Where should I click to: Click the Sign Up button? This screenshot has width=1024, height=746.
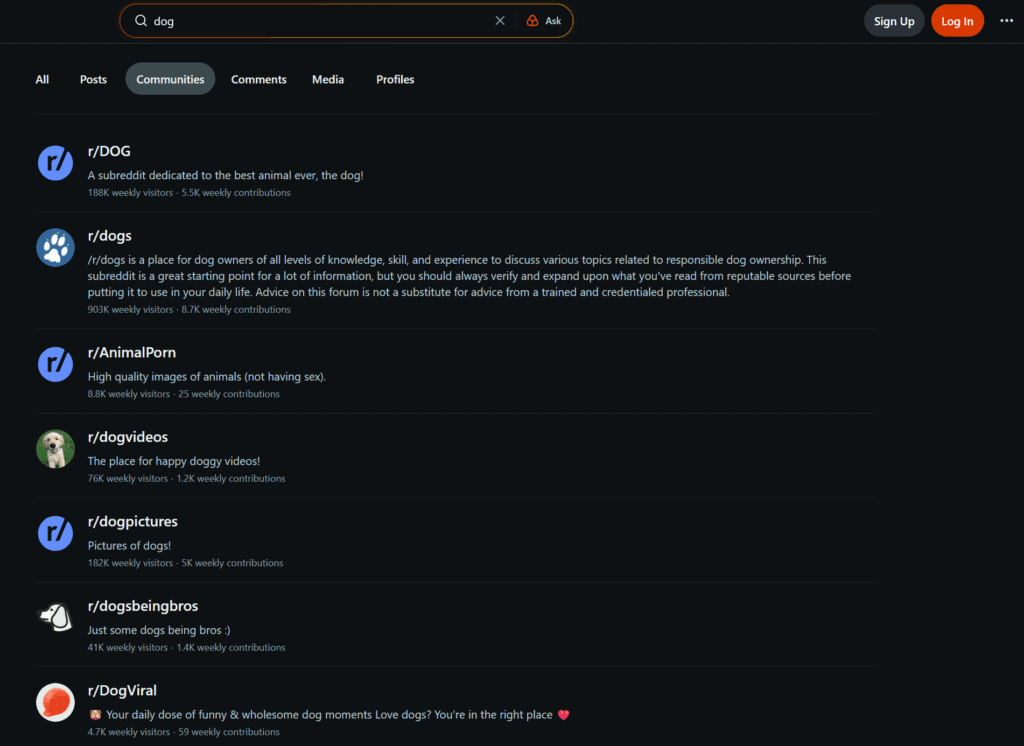(x=894, y=21)
